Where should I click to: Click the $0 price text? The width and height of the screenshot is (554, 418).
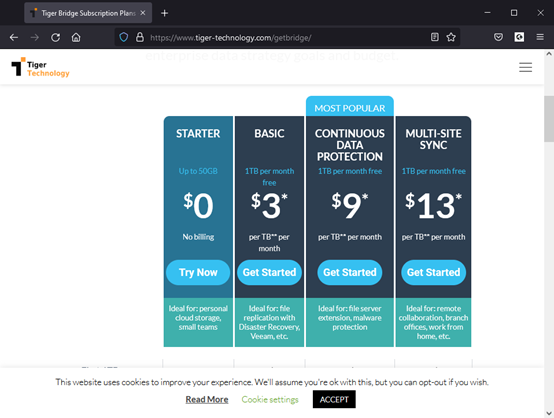198,205
